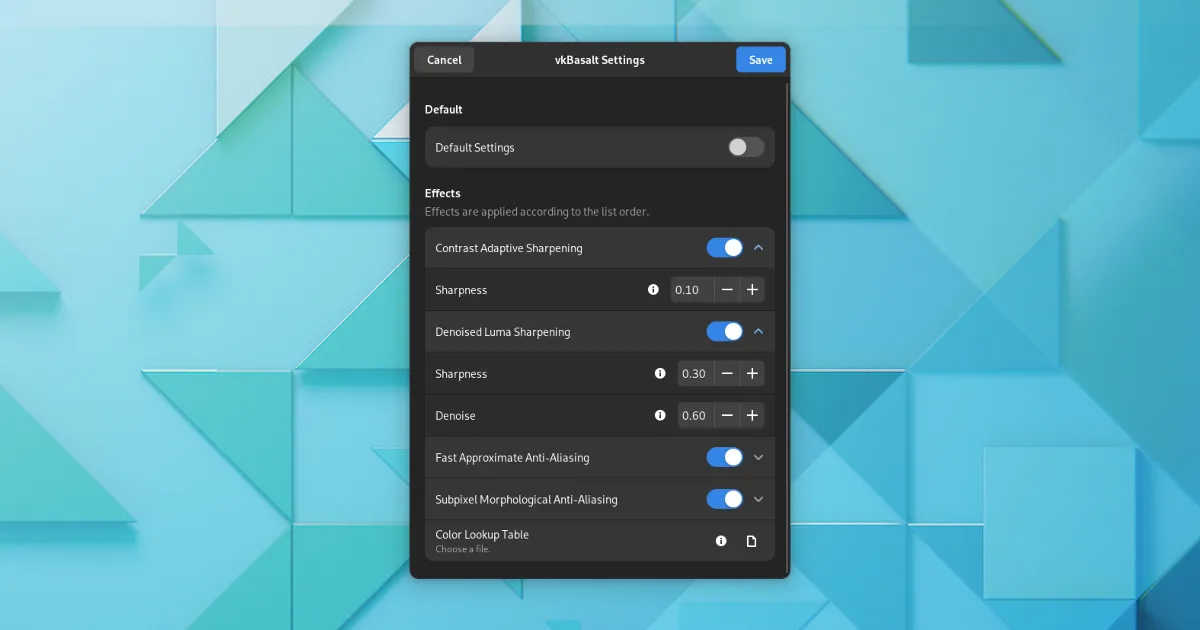
Task: Click the Denoise value field showing 0.60
Action: (x=694, y=416)
